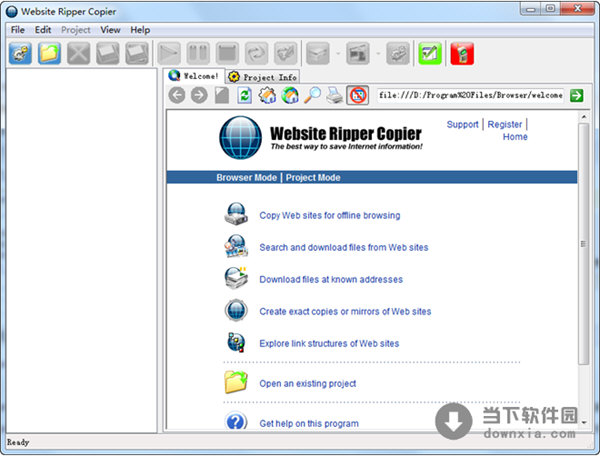Open the Project menu
Viewport: 600px width, 456px height.
point(76,30)
